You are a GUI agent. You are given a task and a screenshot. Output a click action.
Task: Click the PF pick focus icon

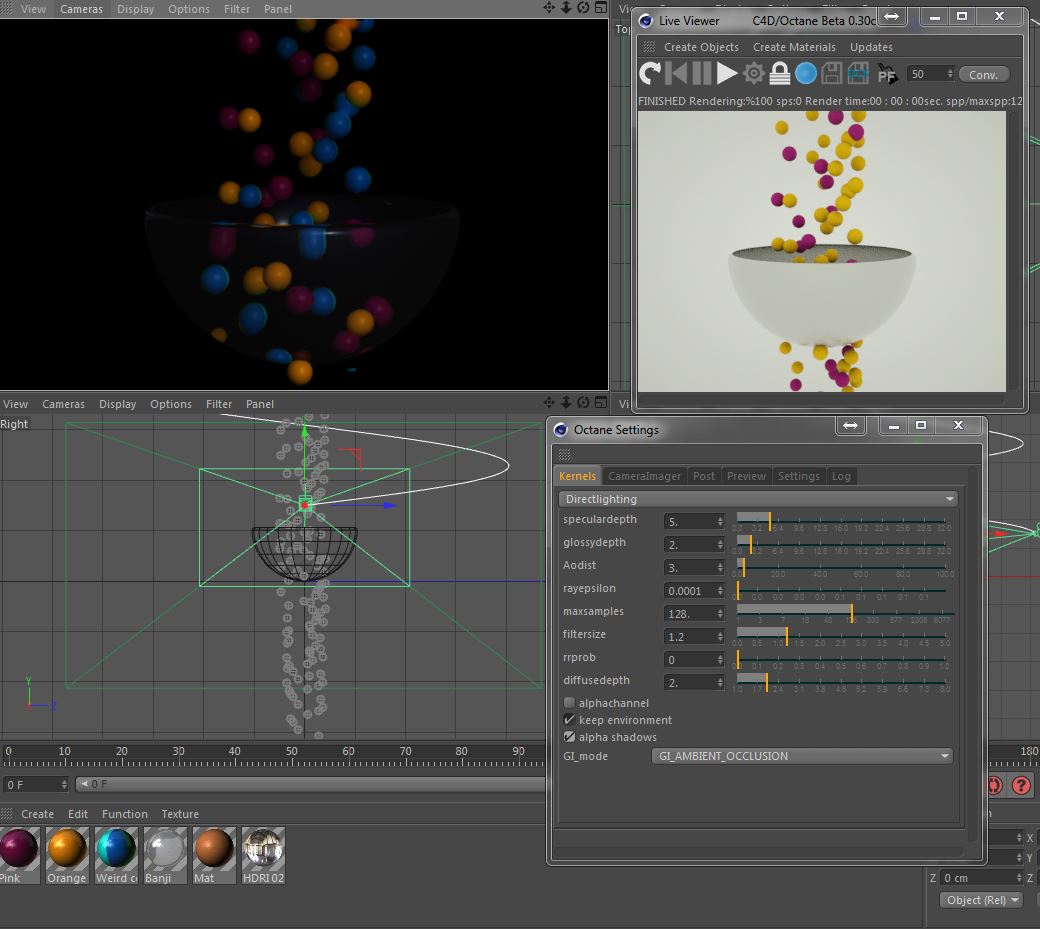(x=886, y=74)
